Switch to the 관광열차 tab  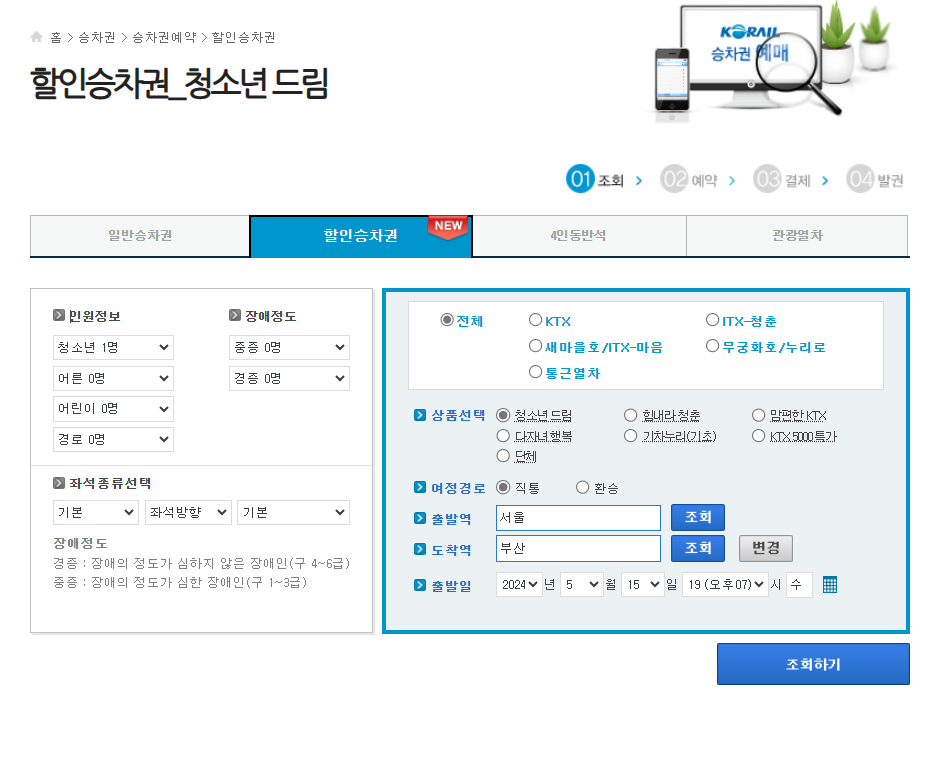tap(796, 236)
